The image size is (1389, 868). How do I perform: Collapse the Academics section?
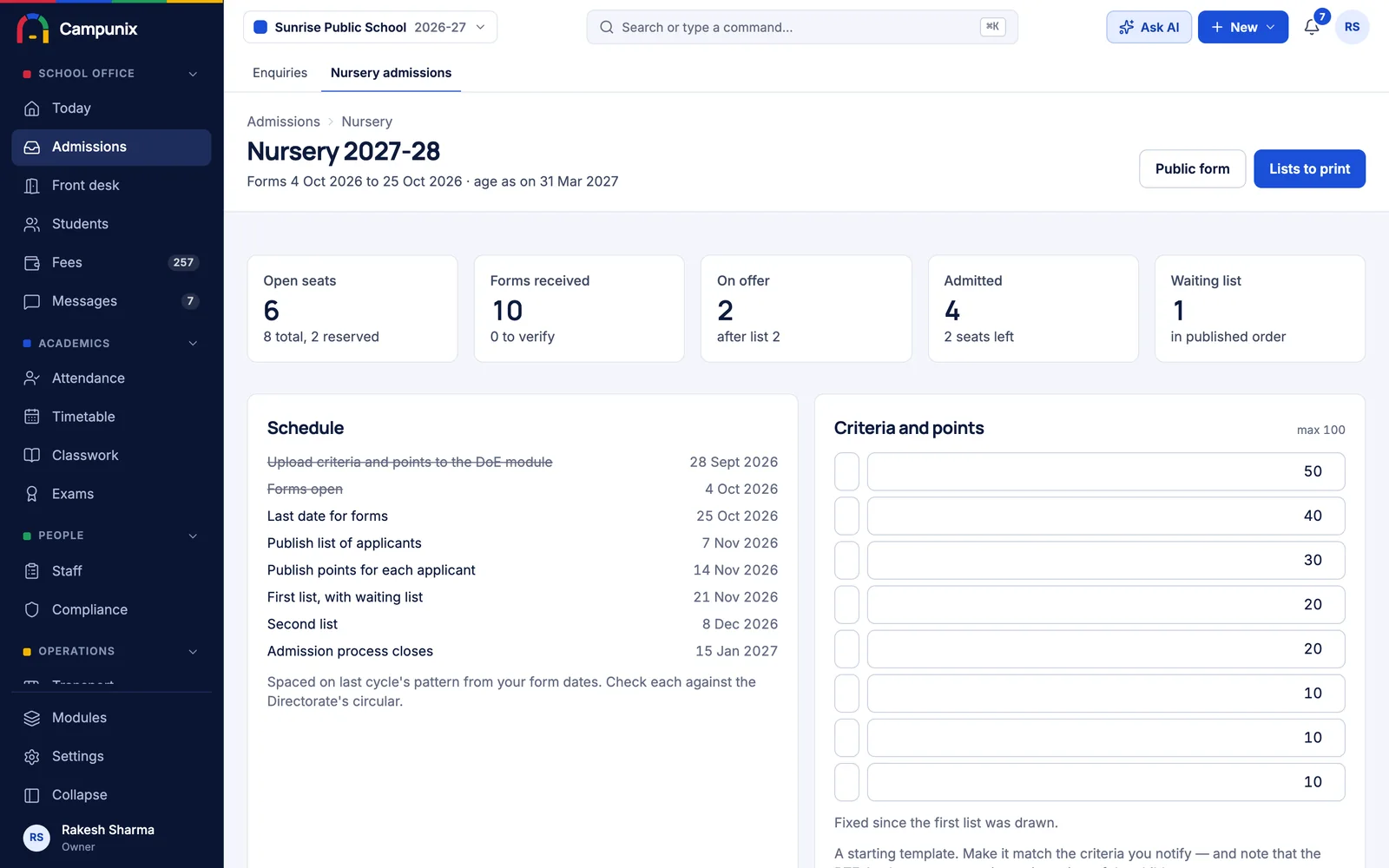[193, 344]
